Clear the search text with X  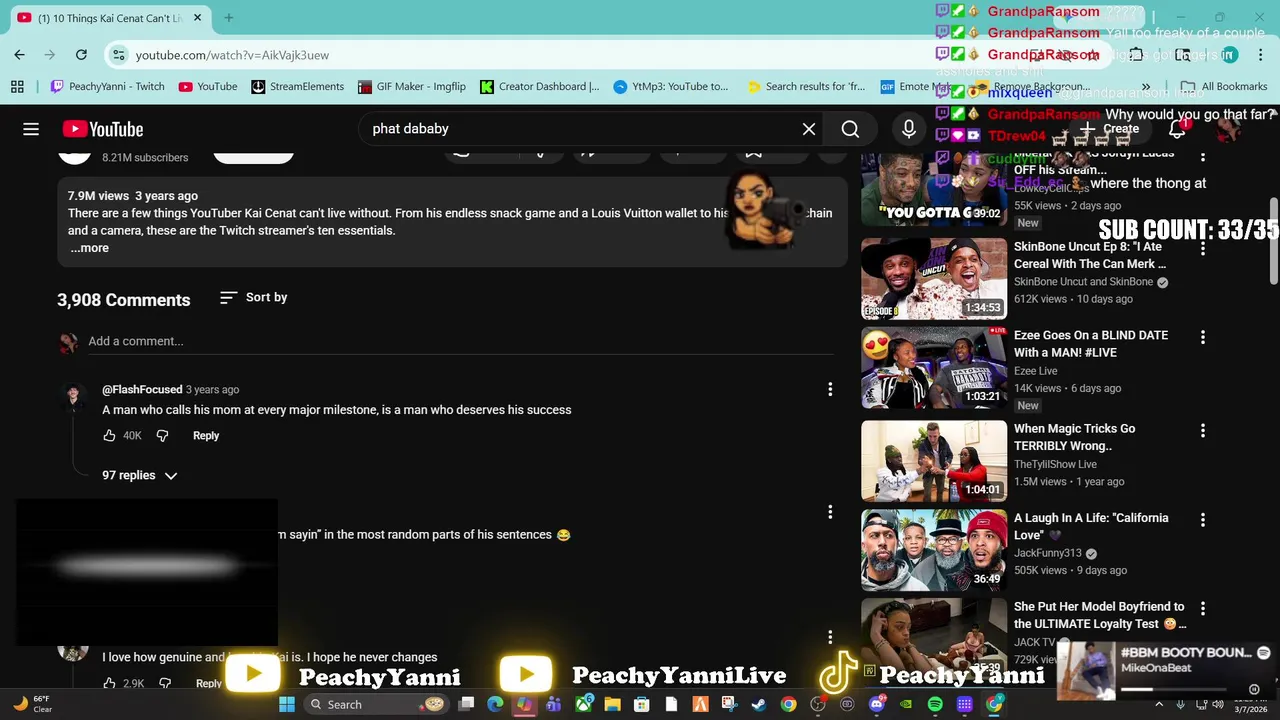[x=809, y=129]
